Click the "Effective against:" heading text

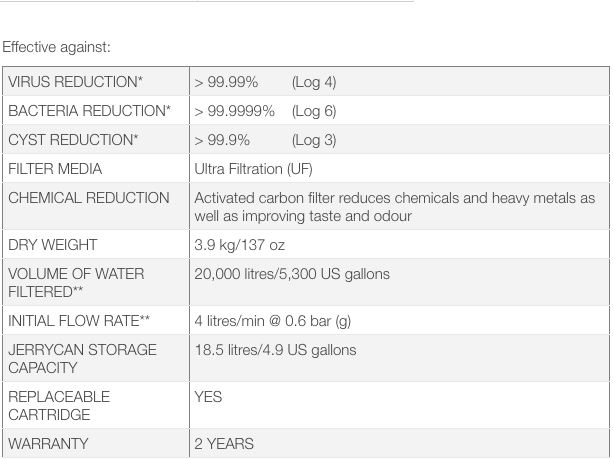[56, 47]
